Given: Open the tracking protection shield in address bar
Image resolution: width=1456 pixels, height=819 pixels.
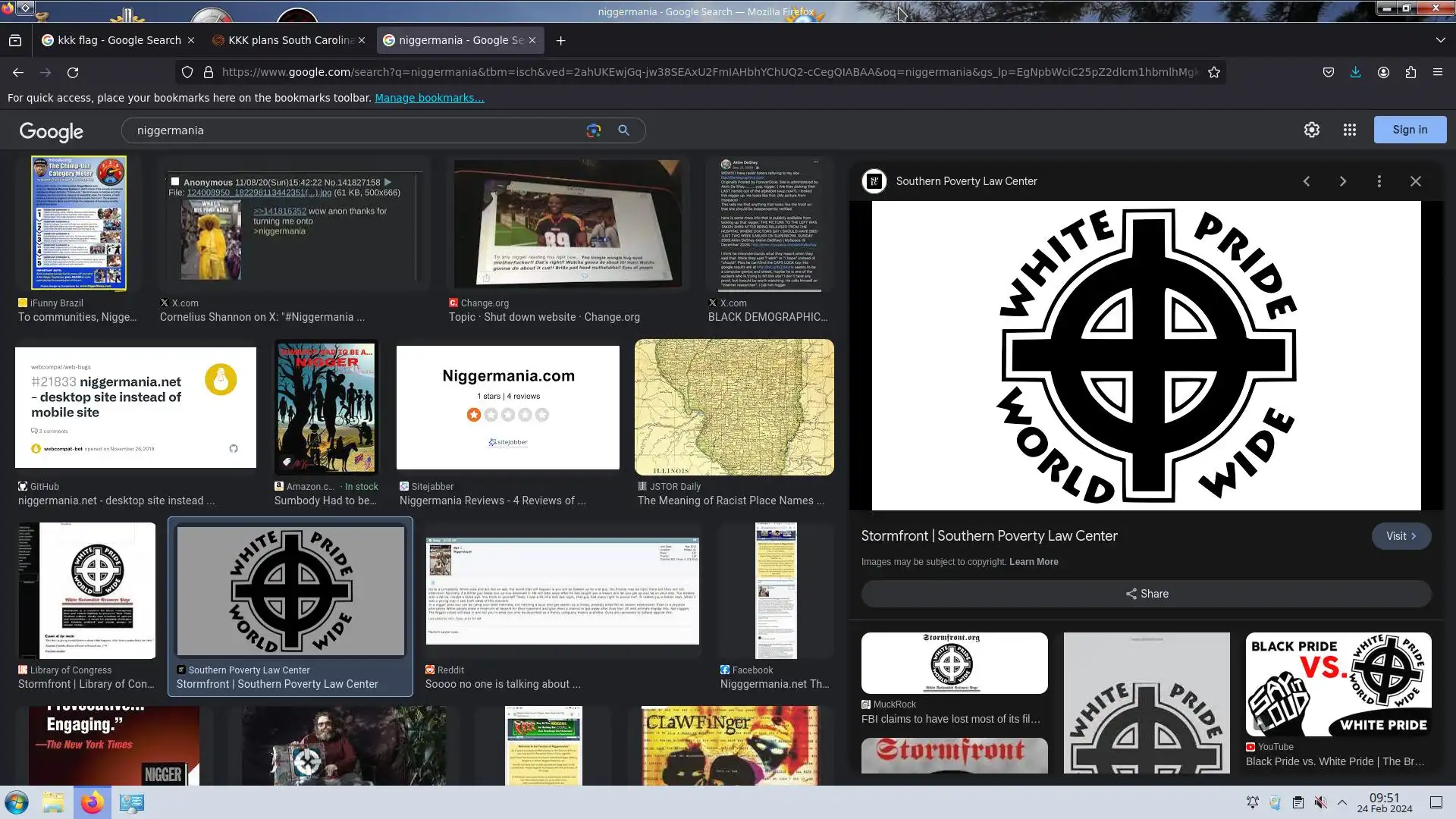Looking at the screenshot, I should click(x=187, y=72).
